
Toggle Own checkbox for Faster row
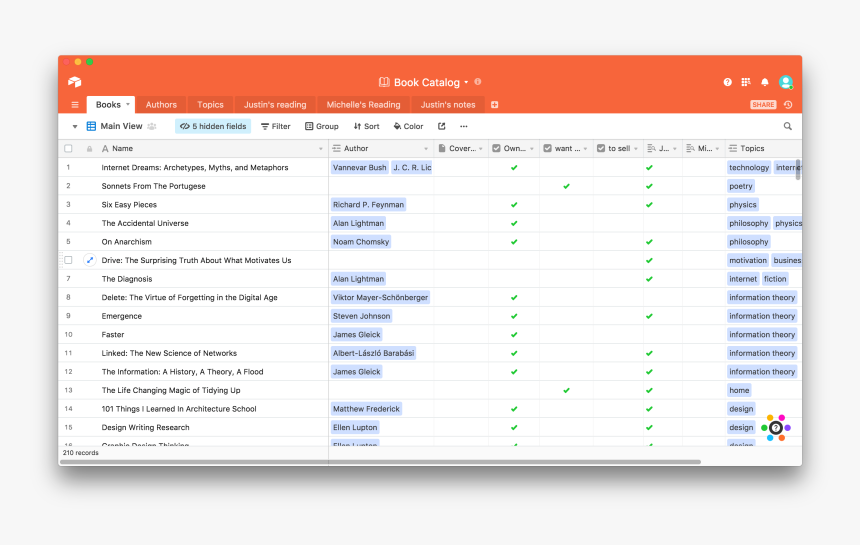point(514,334)
